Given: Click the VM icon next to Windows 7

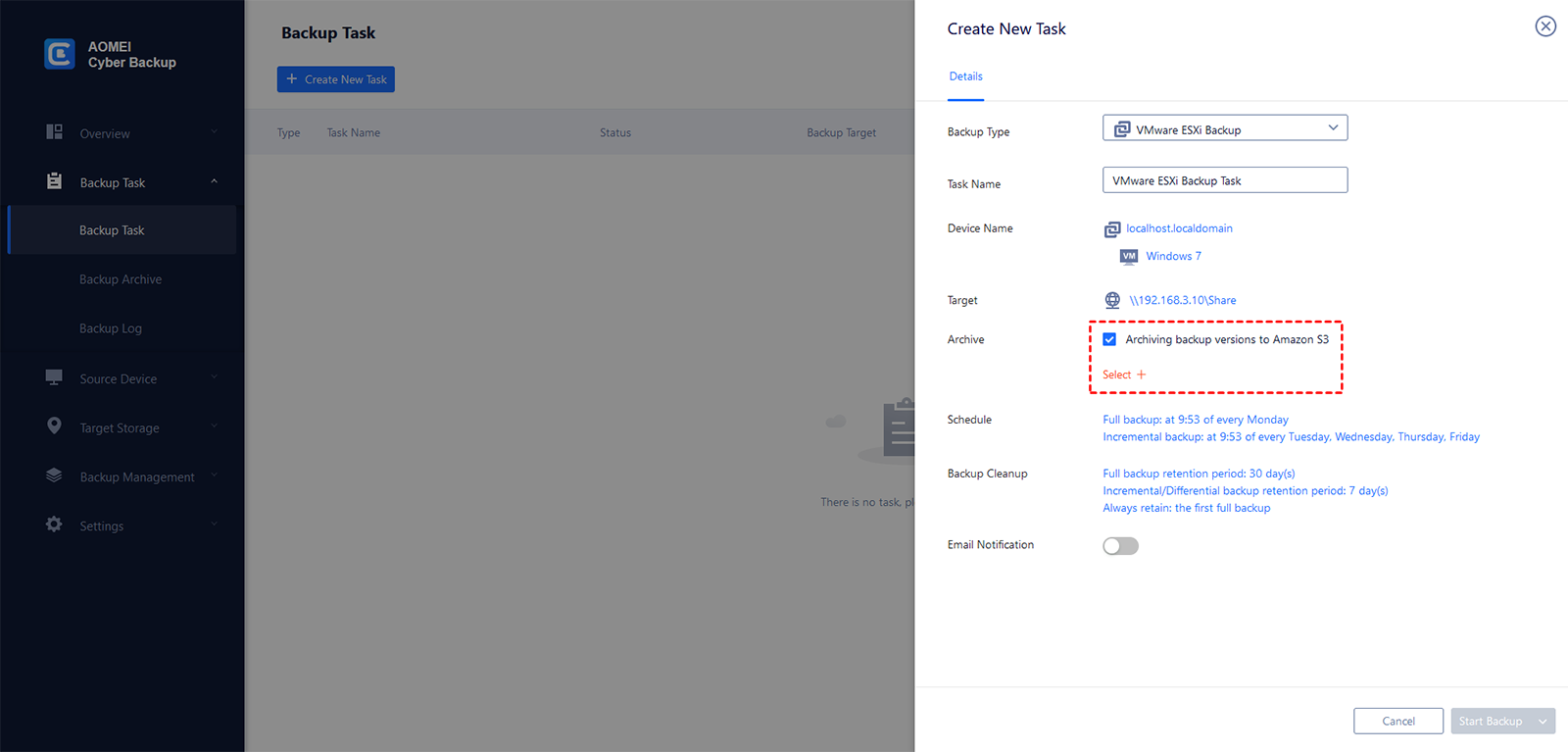Looking at the screenshot, I should click(x=1129, y=256).
